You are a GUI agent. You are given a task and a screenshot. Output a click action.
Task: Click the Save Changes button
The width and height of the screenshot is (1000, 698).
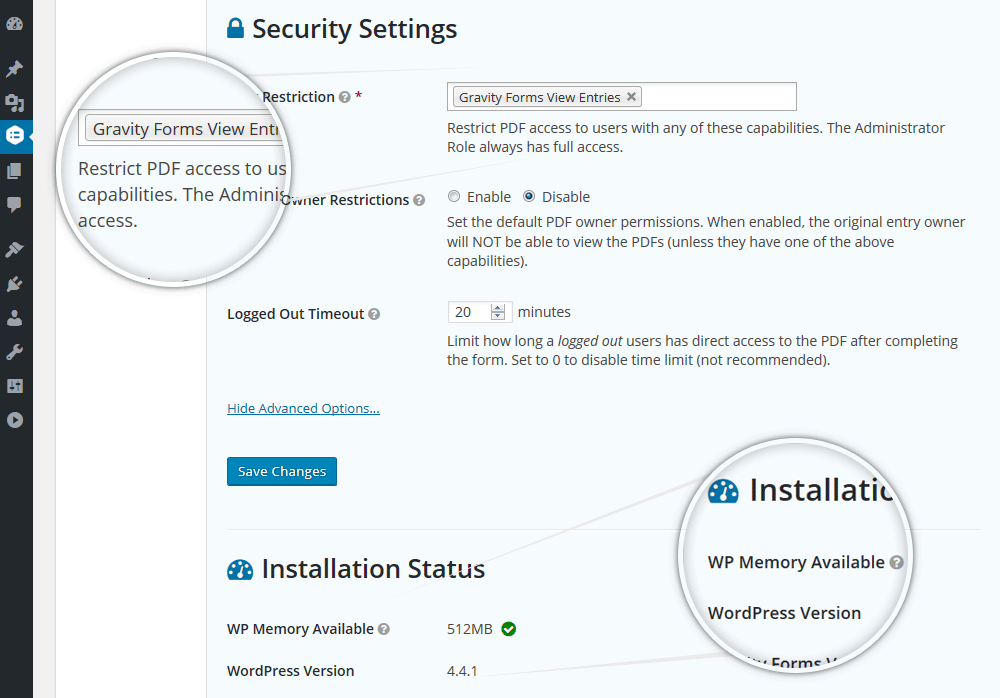click(282, 472)
